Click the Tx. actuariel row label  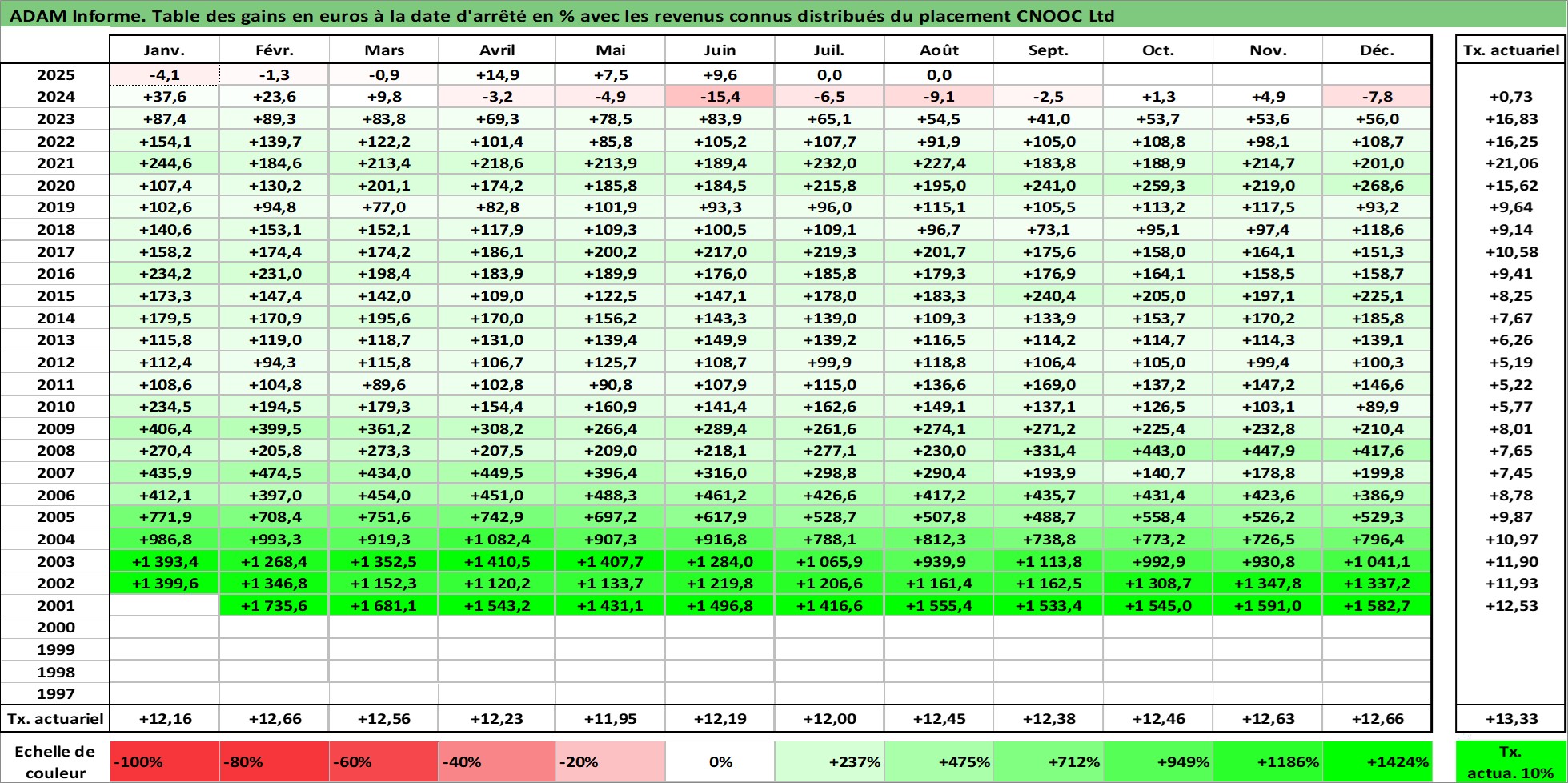(x=55, y=719)
